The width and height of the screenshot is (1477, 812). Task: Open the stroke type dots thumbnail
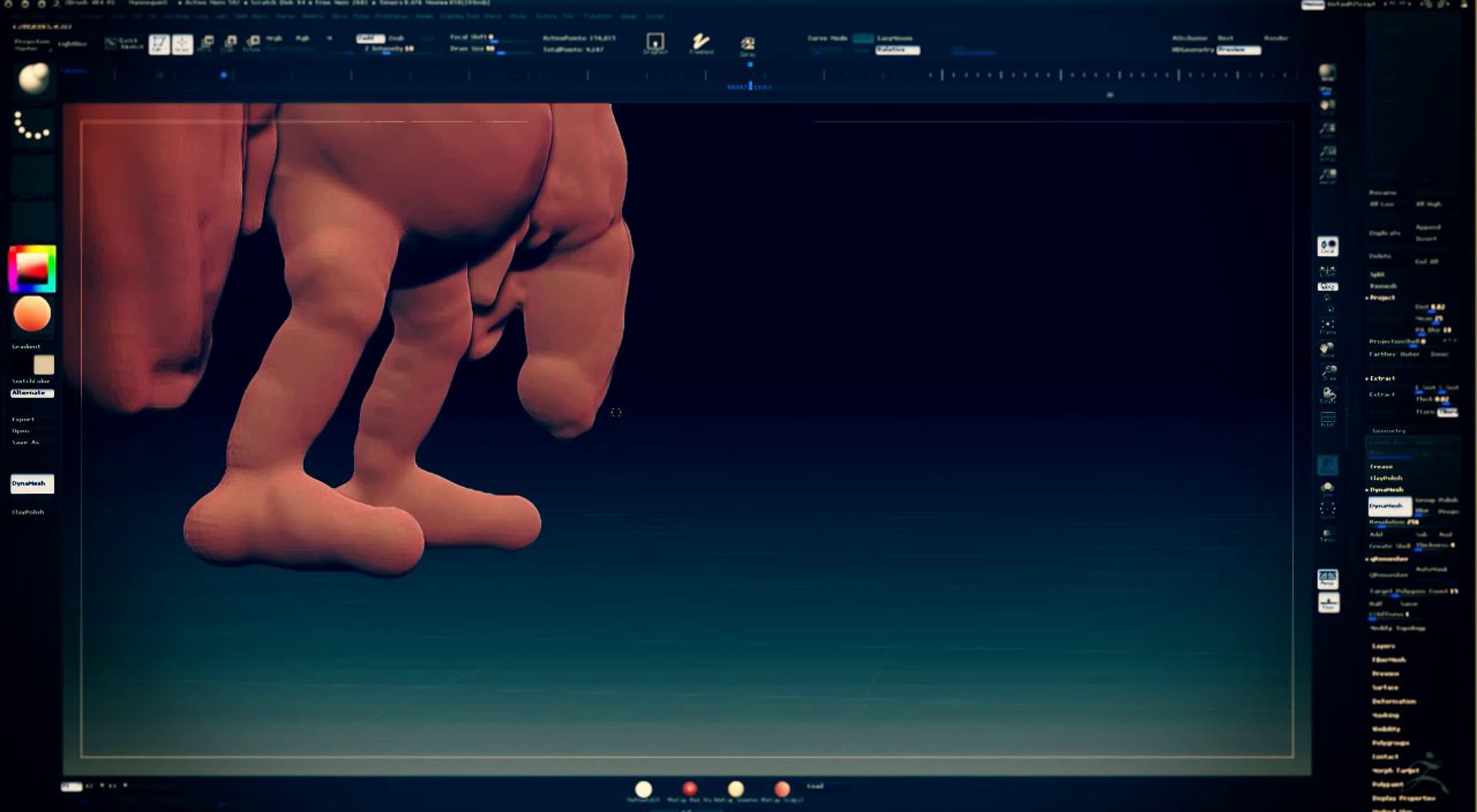pyautogui.click(x=33, y=126)
